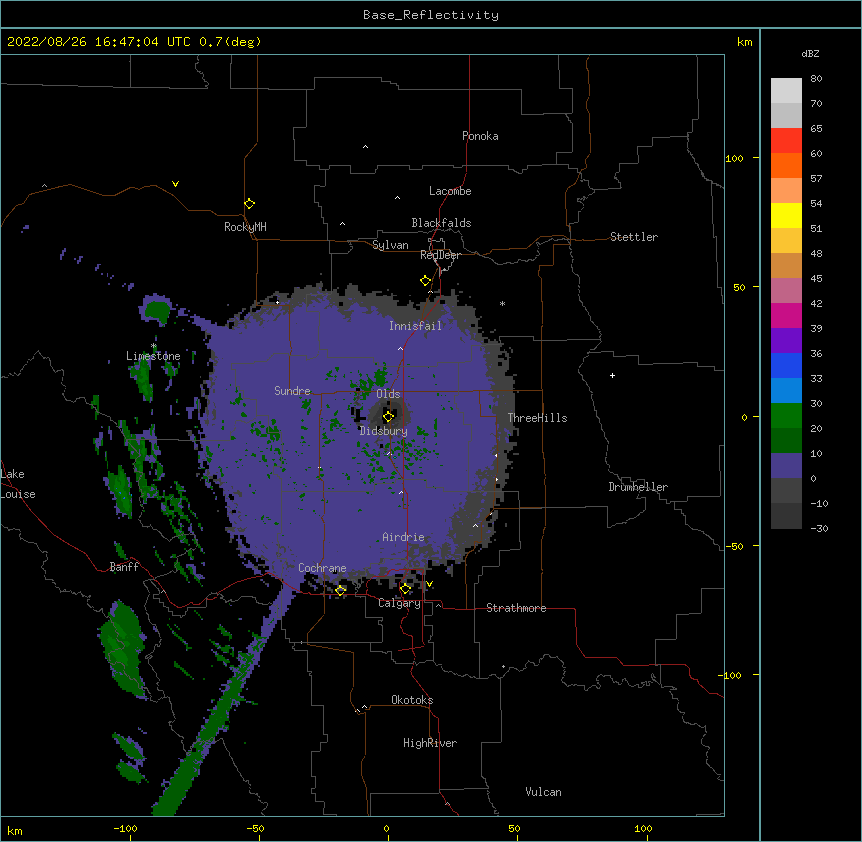Select the RedDeer city label
Image resolution: width=862 pixels, height=842 pixels.
[x=440, y=255]
